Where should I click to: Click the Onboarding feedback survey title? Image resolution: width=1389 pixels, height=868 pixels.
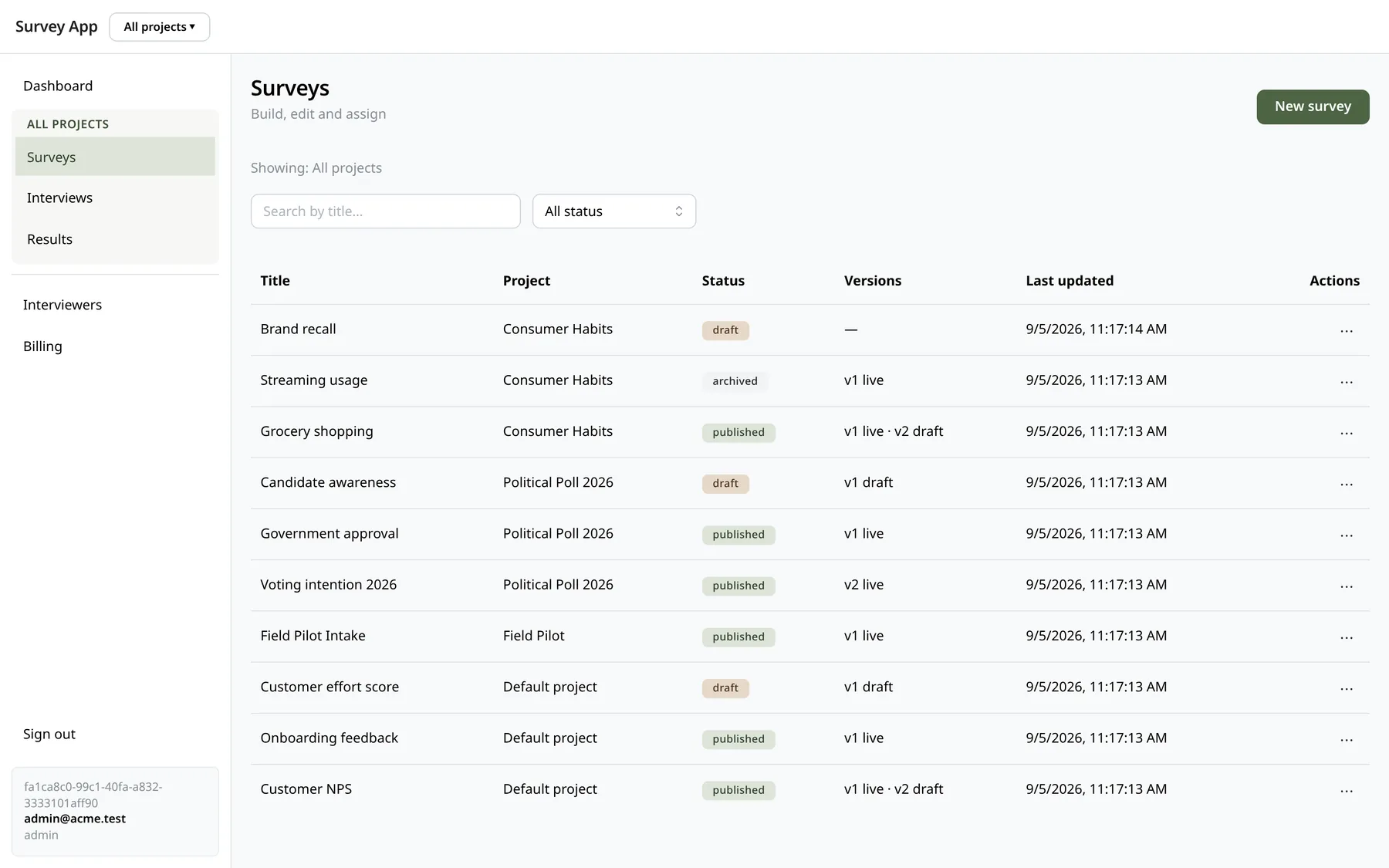coord(330,738)
